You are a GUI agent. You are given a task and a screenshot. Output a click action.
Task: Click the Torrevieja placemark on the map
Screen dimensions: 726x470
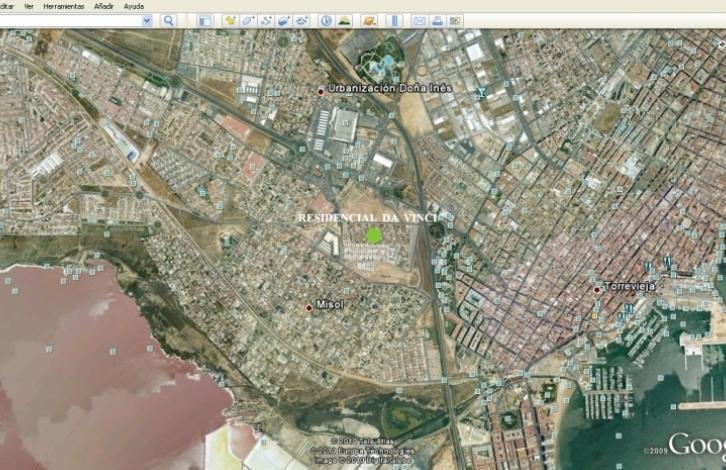(x=597, y=289)
